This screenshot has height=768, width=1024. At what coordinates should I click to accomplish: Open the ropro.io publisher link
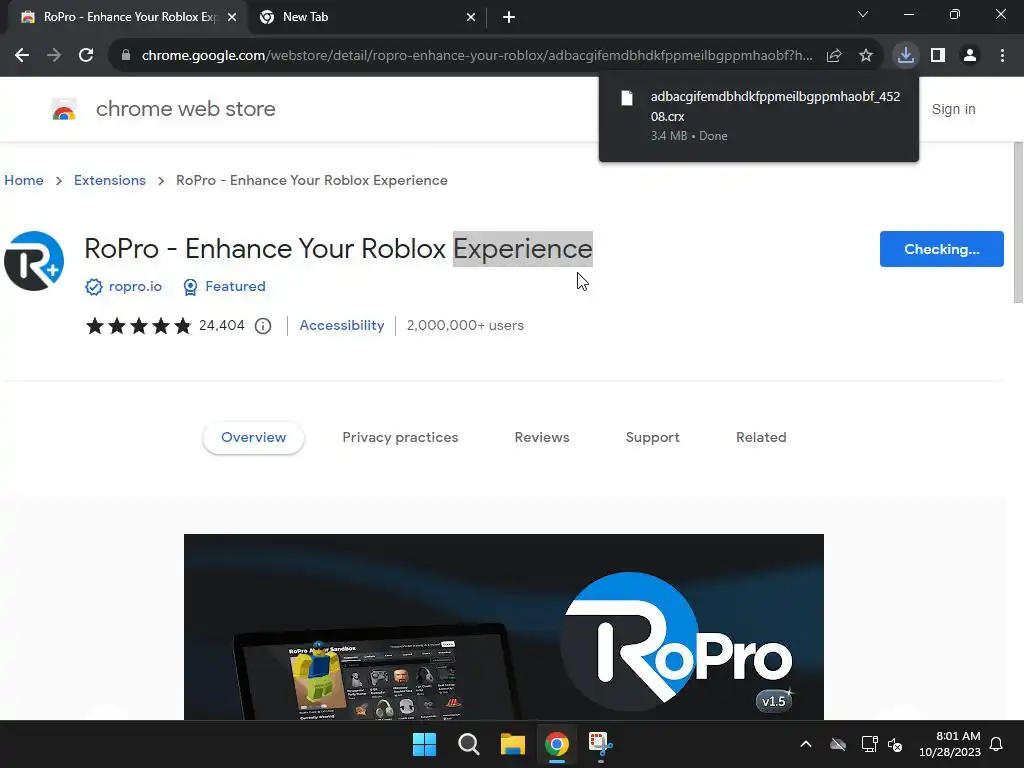[x=135, y=286]
